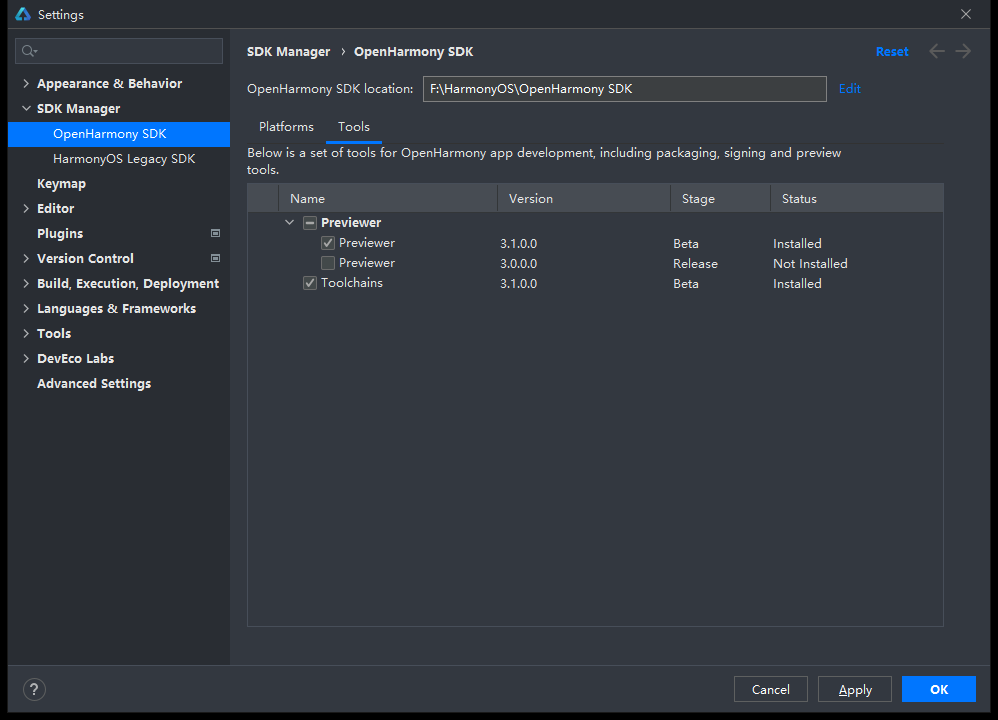Click the Plugins project-level settings icon
Viewport: 998px width, 720px height.
(x=215, y=233)
